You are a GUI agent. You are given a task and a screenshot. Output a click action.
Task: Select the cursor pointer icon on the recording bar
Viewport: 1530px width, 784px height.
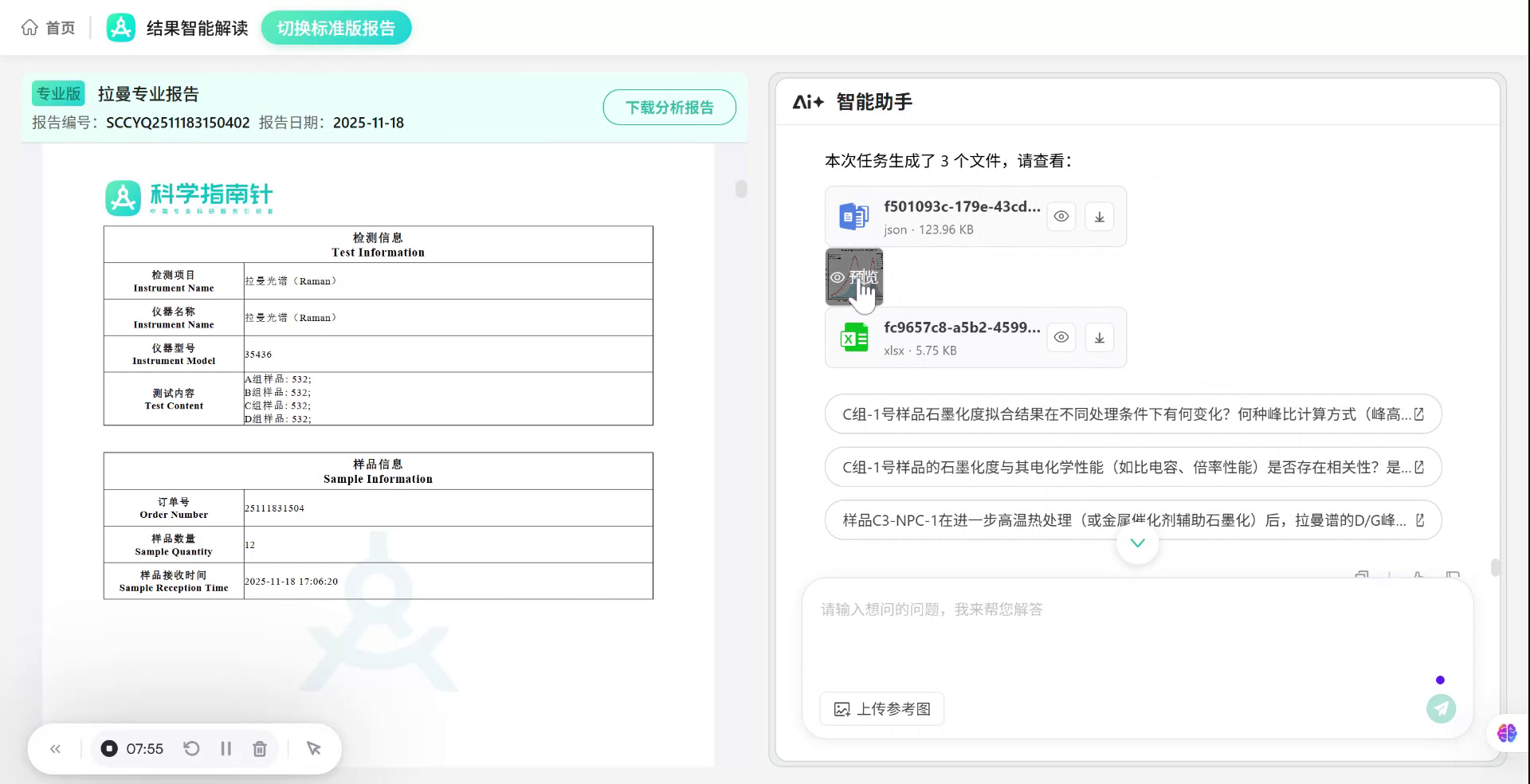click(313, 748)
